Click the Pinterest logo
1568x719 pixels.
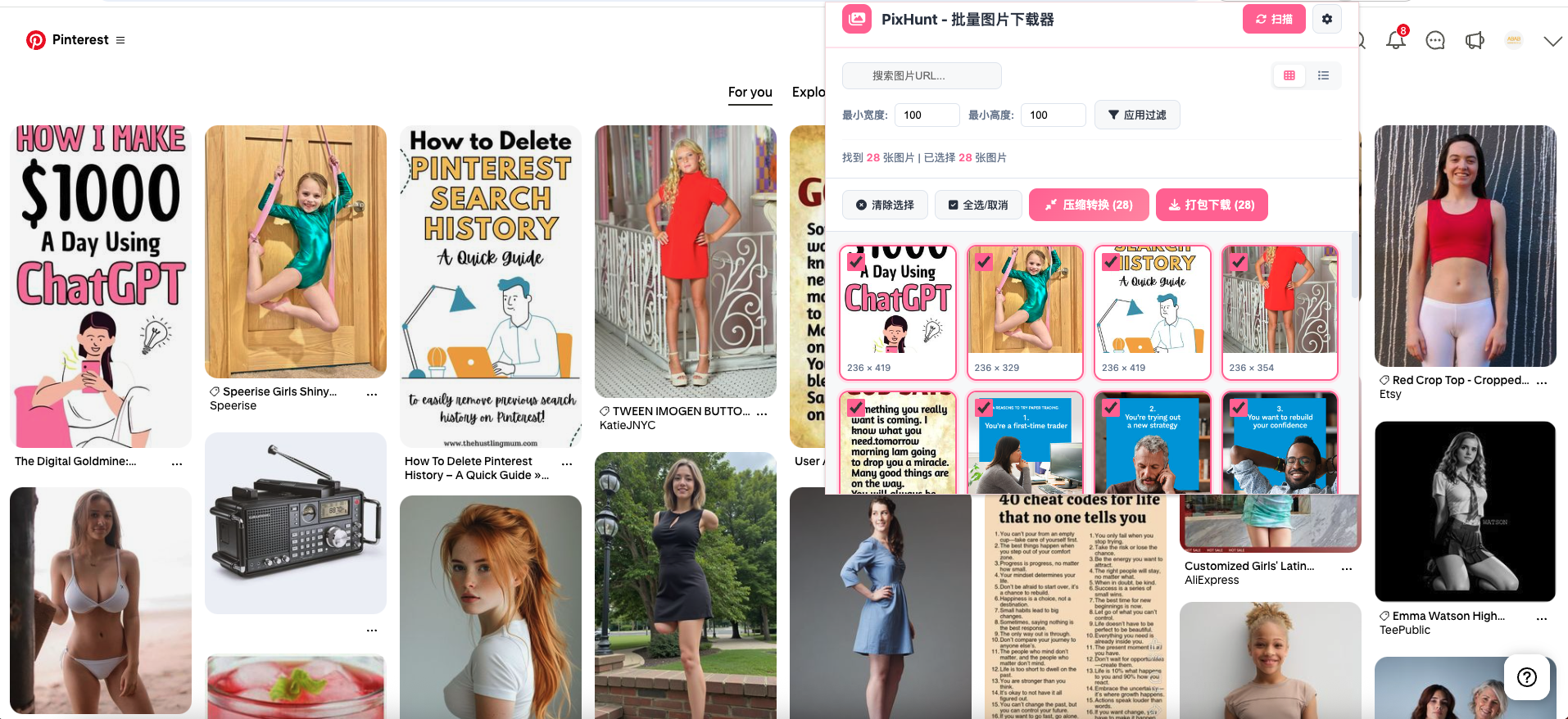coord(36,40)
